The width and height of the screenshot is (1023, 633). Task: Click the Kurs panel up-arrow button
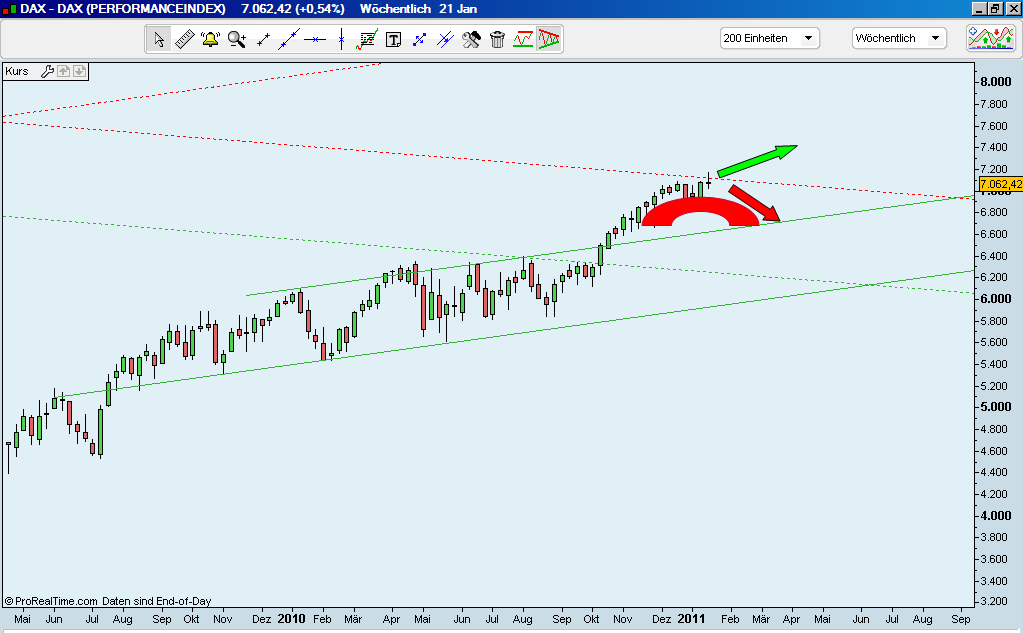pos(62,71)
